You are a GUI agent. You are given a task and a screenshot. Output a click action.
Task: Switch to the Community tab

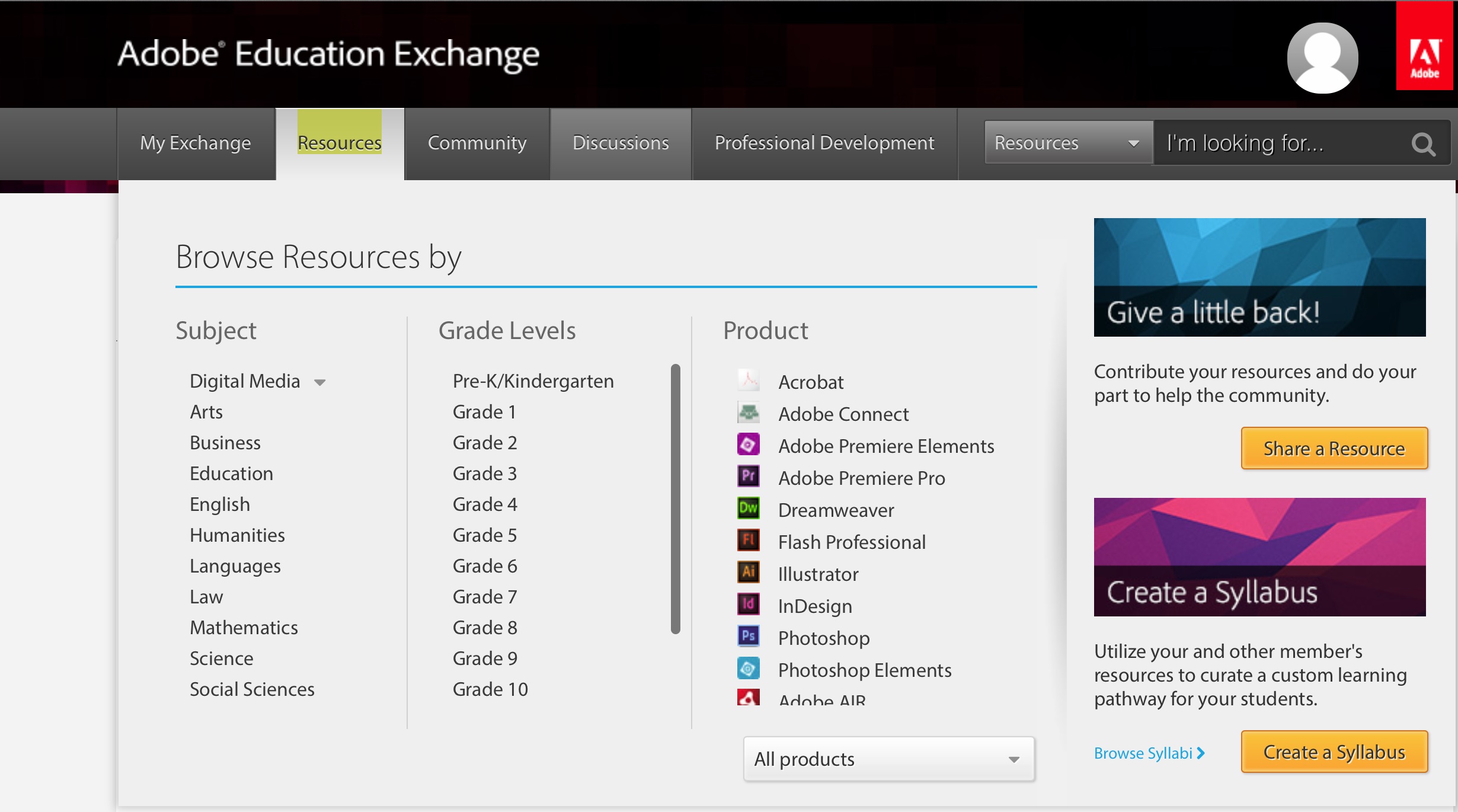(477, 143)
